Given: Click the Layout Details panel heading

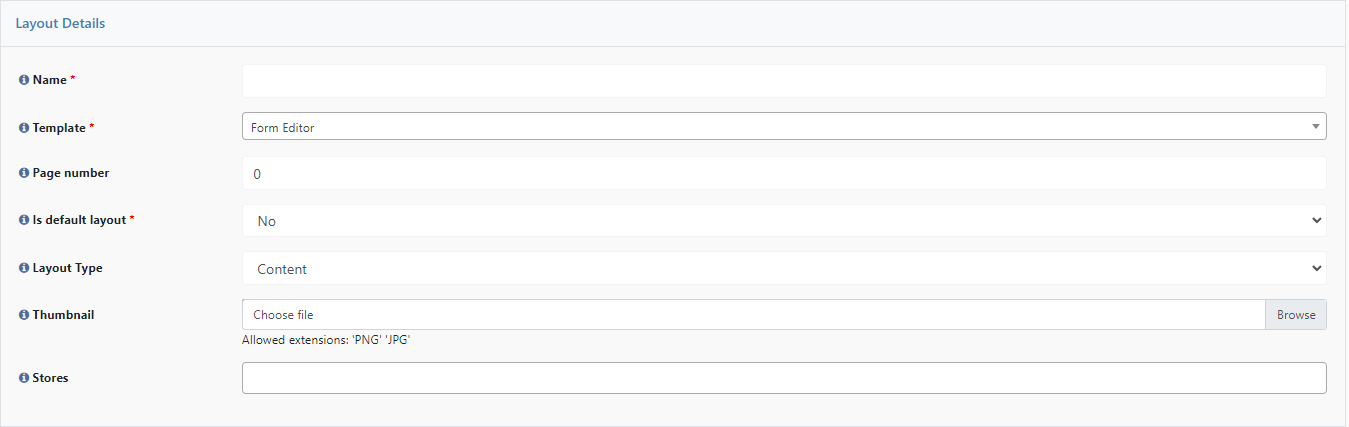Looking at the screenshot, I should pyautogui.click(x=60, y=23).
